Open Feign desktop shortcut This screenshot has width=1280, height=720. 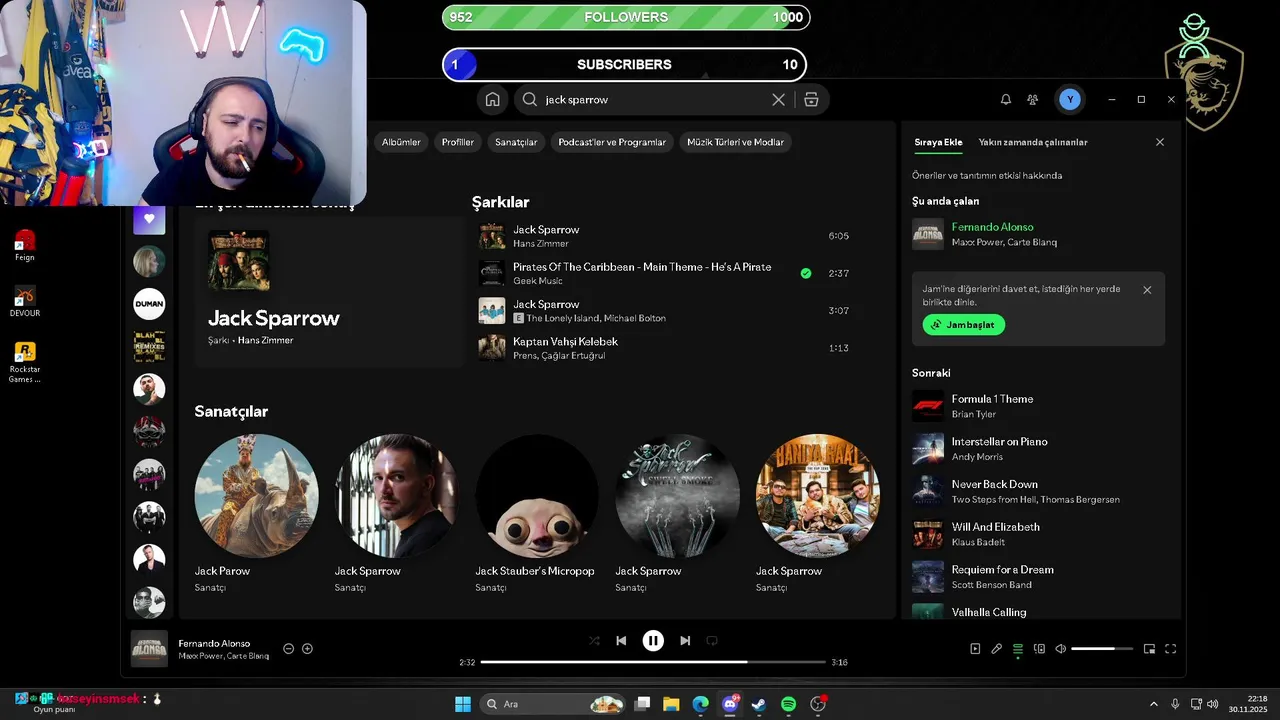pyautogui.click(x=25, y=245)
